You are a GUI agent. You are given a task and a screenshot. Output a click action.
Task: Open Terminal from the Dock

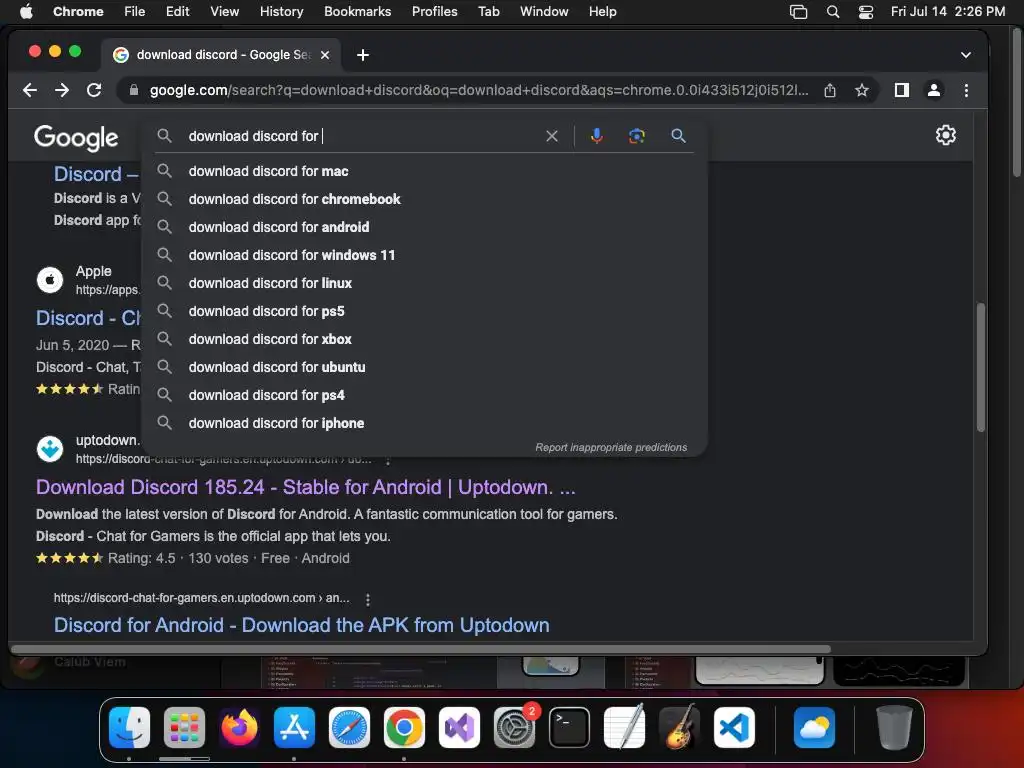click(x=569, y=727)
